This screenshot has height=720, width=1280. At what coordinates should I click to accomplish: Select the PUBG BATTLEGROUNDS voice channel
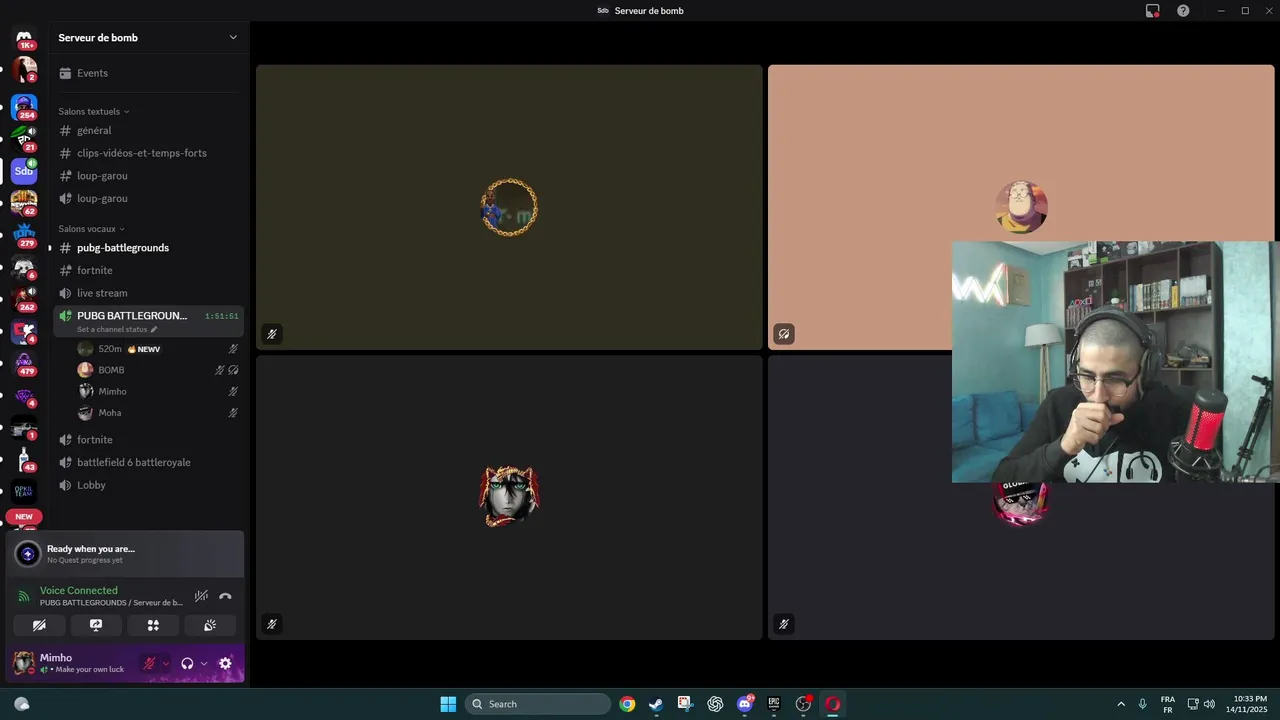148,321
